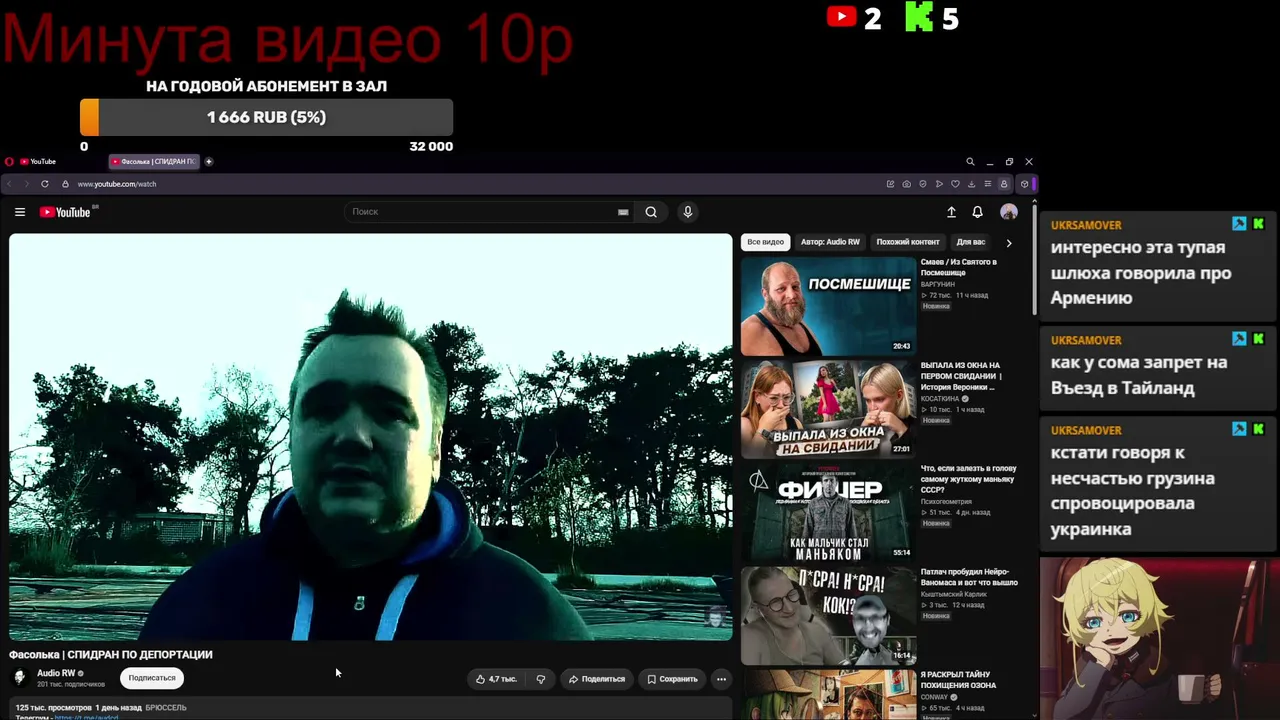Open the YouTube notifications bell
The width and height of the screenshot is (1280, 720).
point(977,212)
